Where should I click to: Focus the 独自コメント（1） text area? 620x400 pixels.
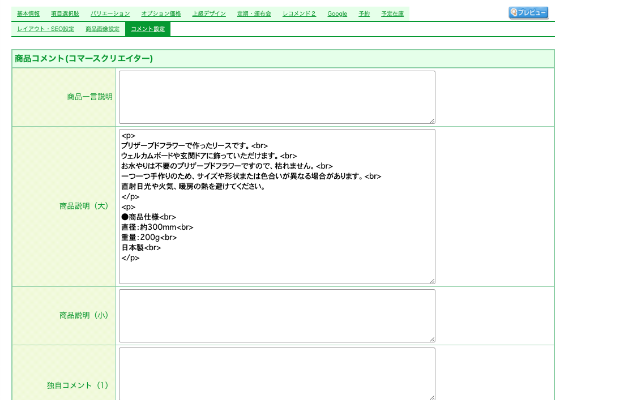click(x=277, y=373)
